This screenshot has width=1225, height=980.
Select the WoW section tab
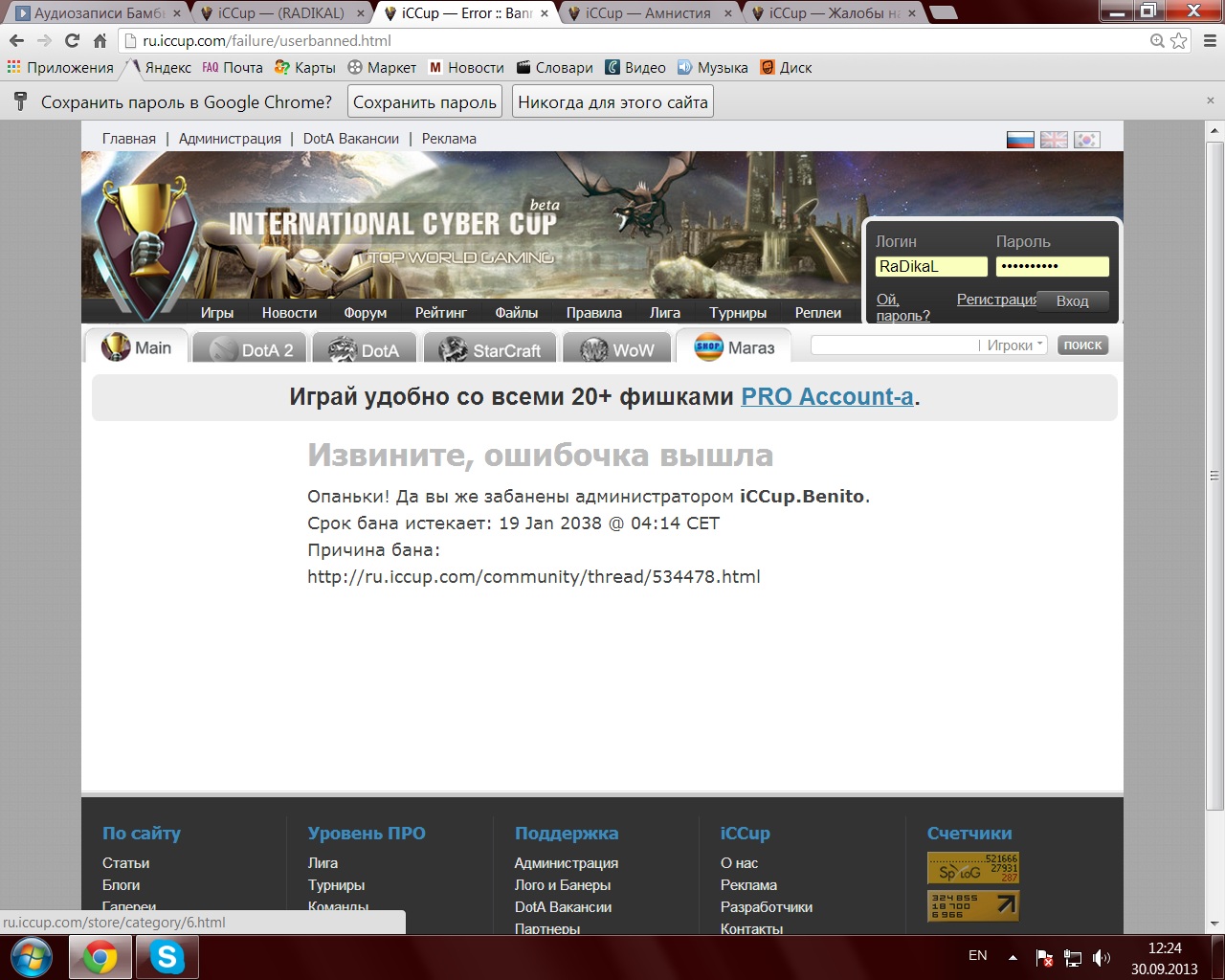618,349
